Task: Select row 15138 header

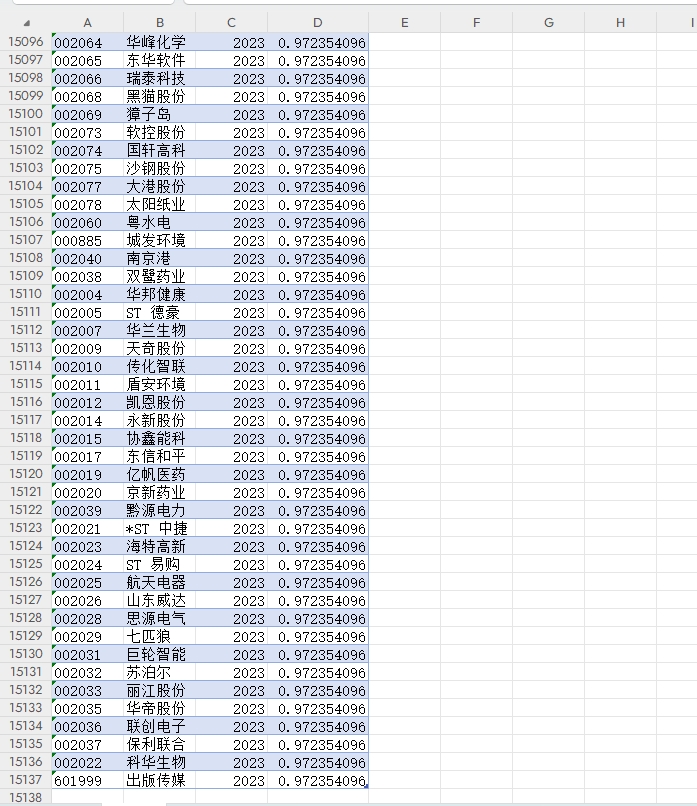Action: pos(26,797)
